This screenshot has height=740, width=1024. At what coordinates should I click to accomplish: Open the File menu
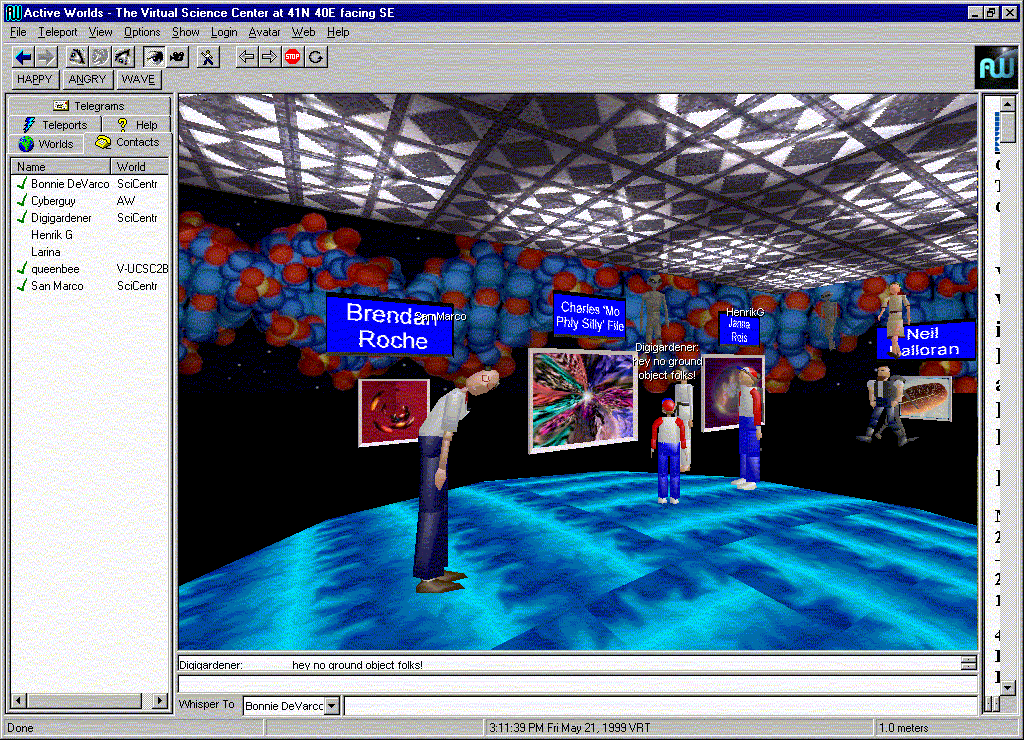tap(18, 32)
